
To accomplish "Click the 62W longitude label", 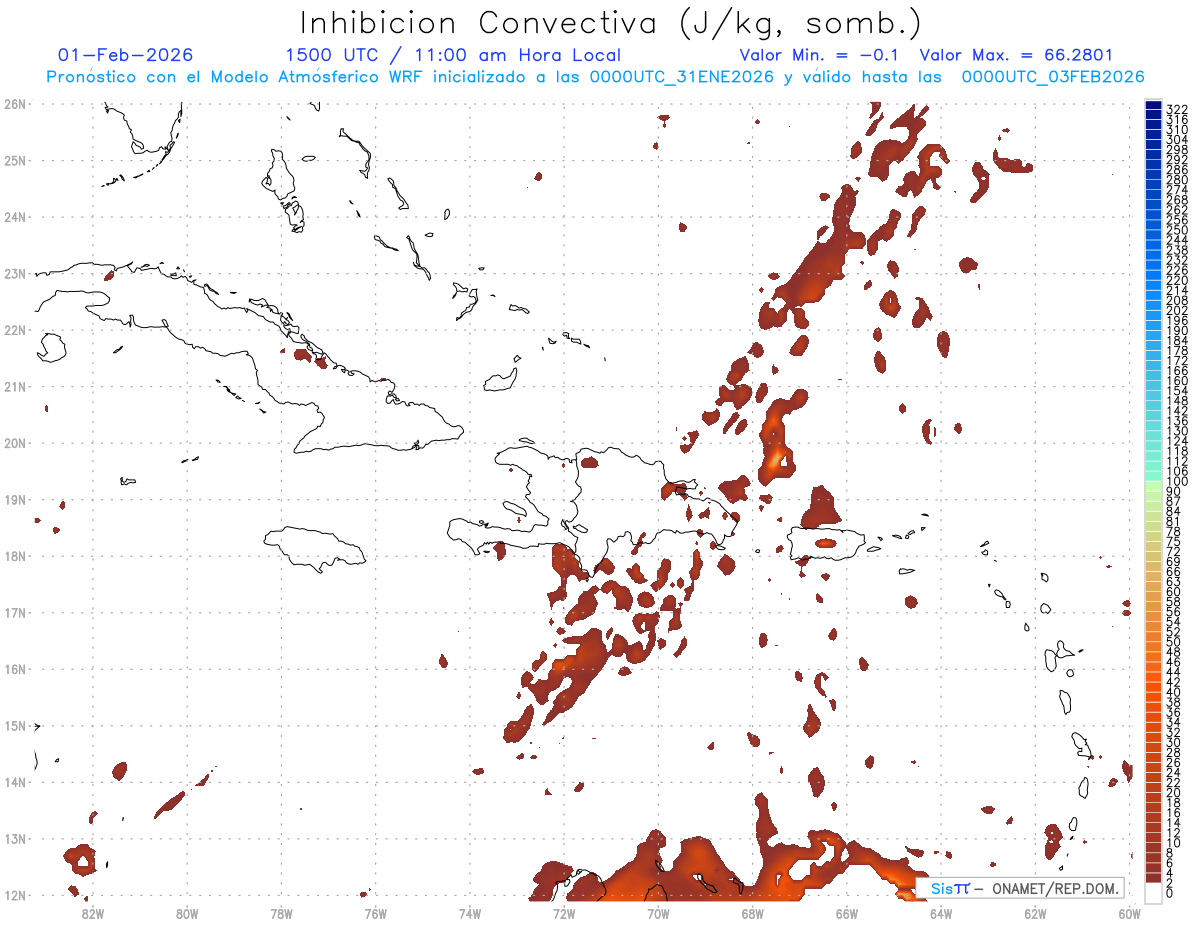I will click(x=1035, y=913).
